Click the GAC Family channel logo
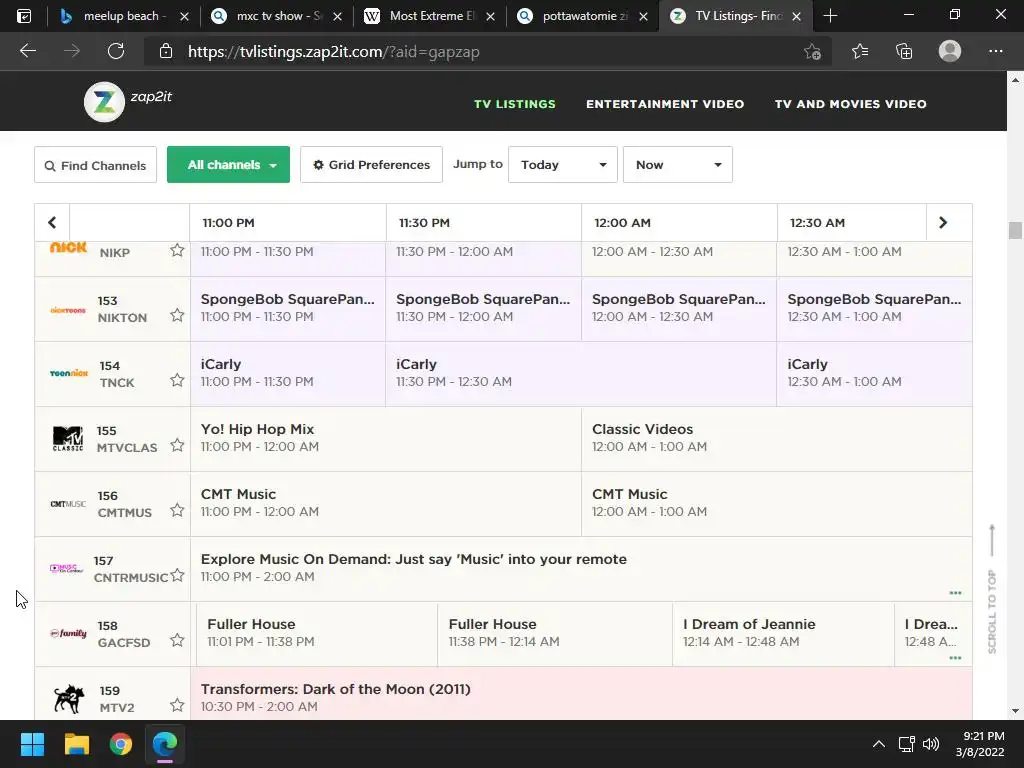 (x=69, y=633)
